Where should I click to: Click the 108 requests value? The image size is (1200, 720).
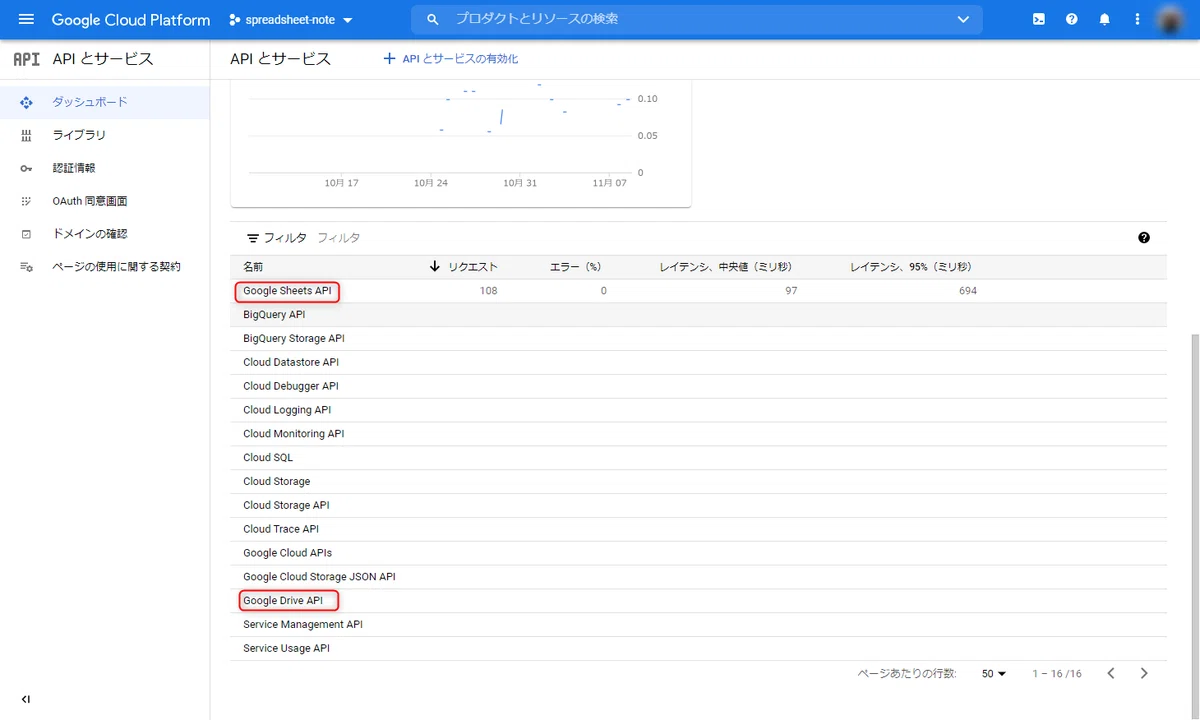click(x=488, y=291)
